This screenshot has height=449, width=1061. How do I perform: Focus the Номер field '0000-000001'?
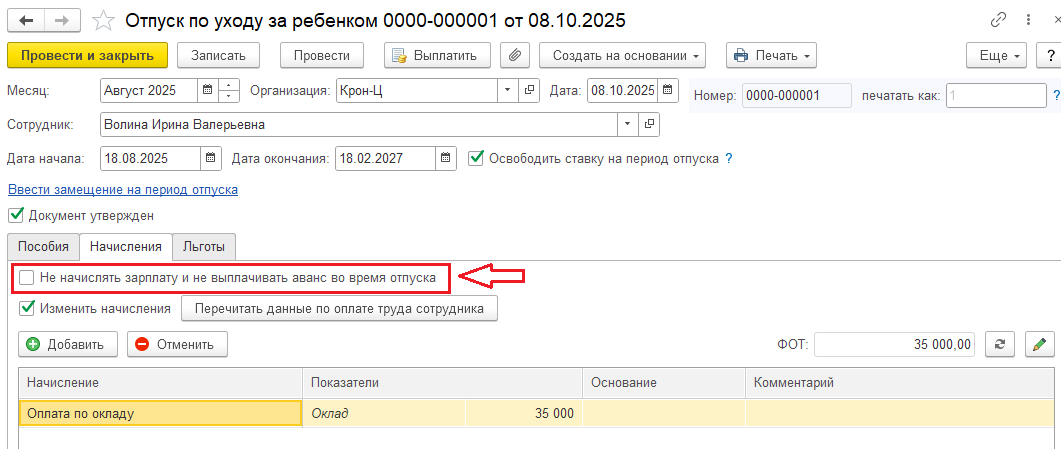pyautogui.click(x=797, y=96)
